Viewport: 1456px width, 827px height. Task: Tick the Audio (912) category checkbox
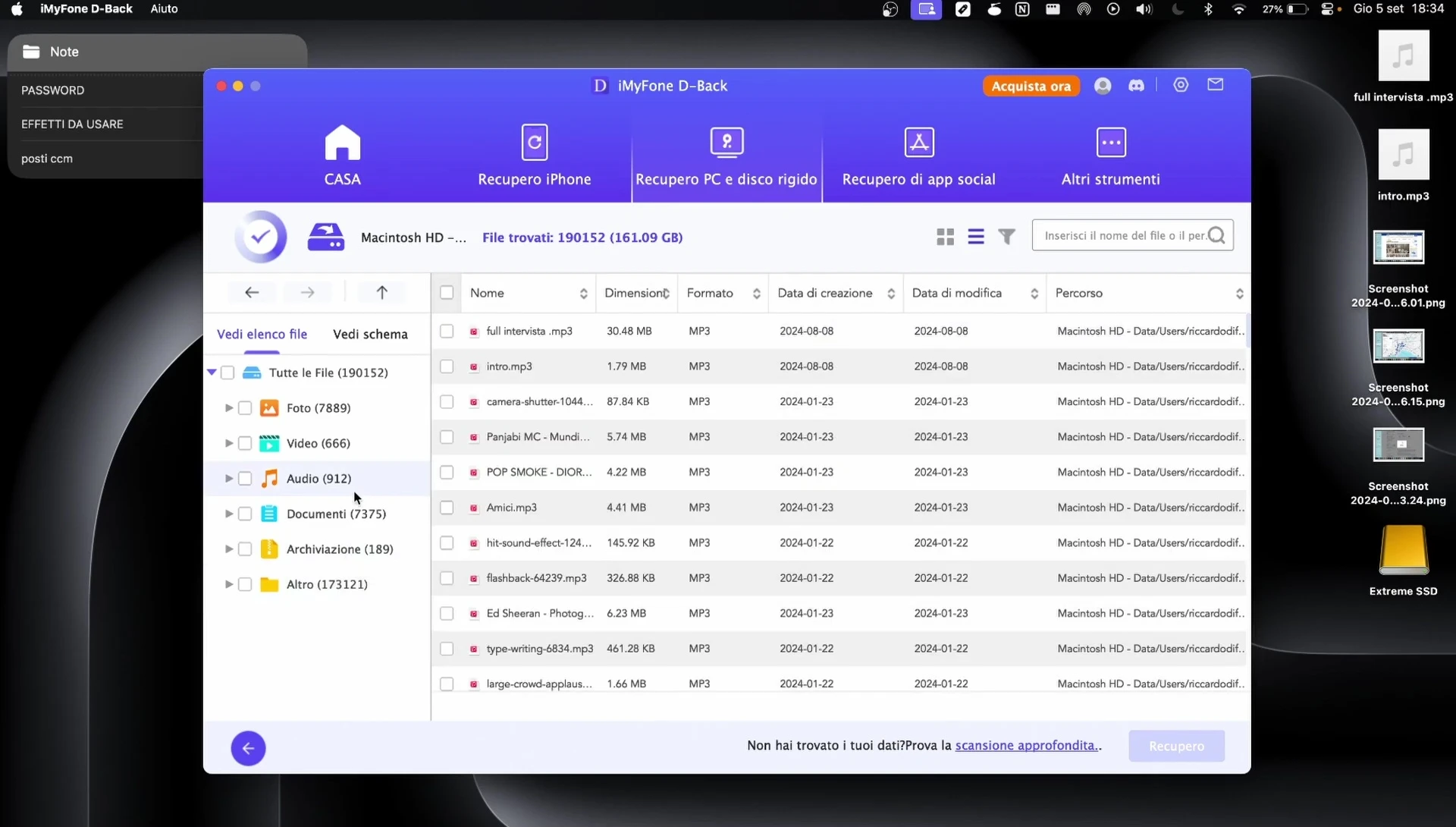(x=245, y=479)
